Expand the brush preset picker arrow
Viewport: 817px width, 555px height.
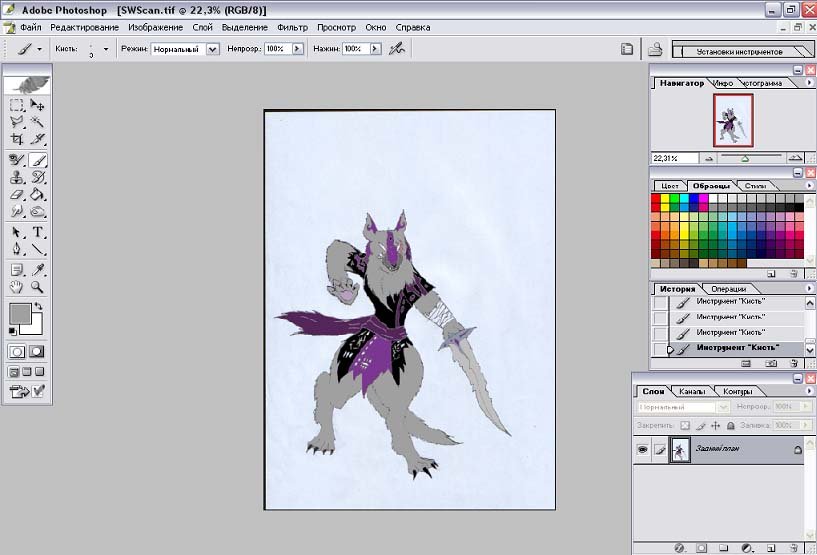click(x=105, y=48)
